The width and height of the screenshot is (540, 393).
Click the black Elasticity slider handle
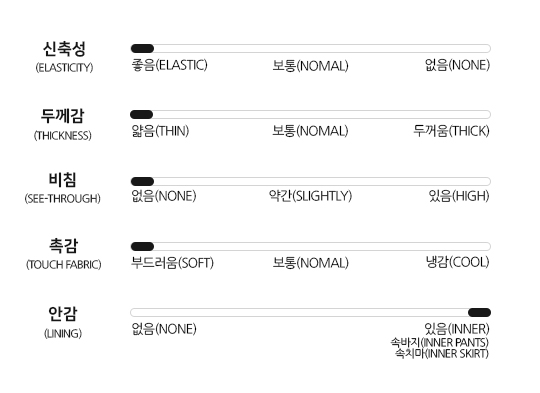click(x=142, y=49)
